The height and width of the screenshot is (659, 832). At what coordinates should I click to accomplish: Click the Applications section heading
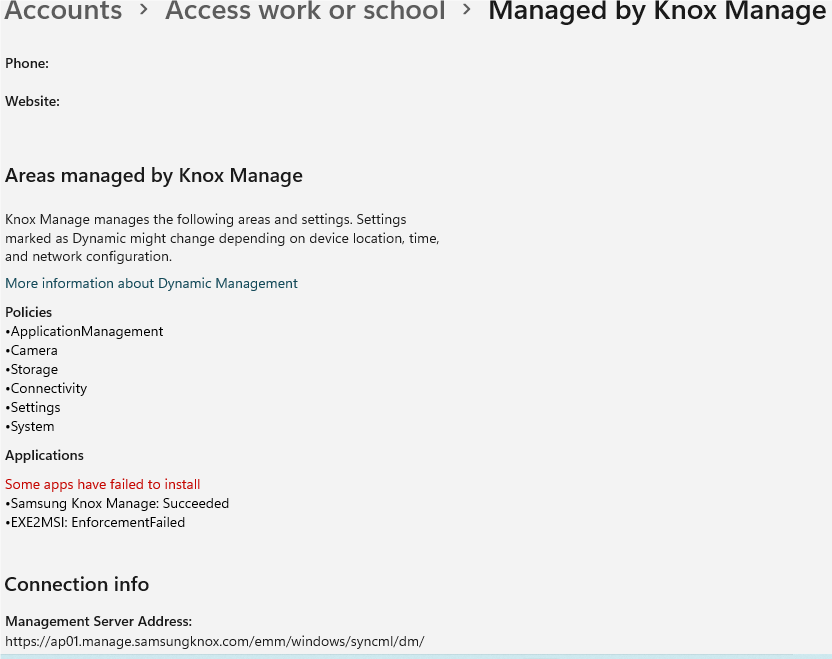click(x=44, y=455)
